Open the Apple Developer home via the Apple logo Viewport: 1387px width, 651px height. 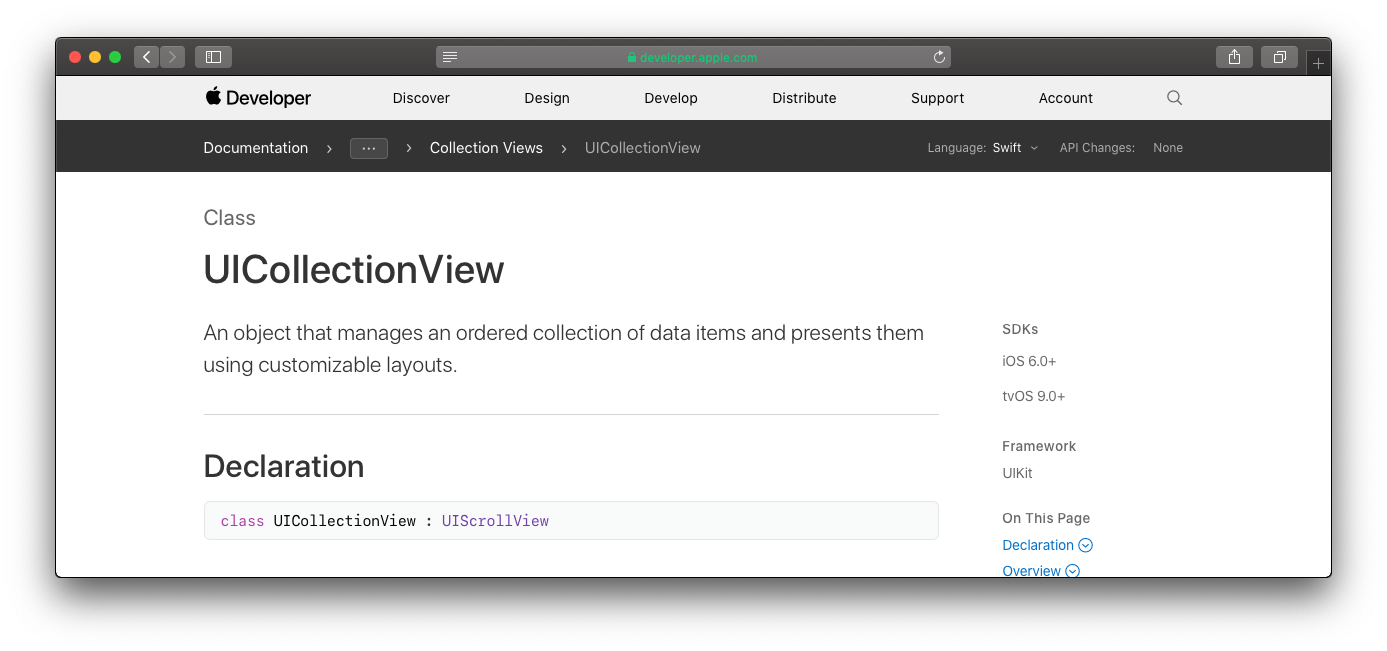[213, 97]
